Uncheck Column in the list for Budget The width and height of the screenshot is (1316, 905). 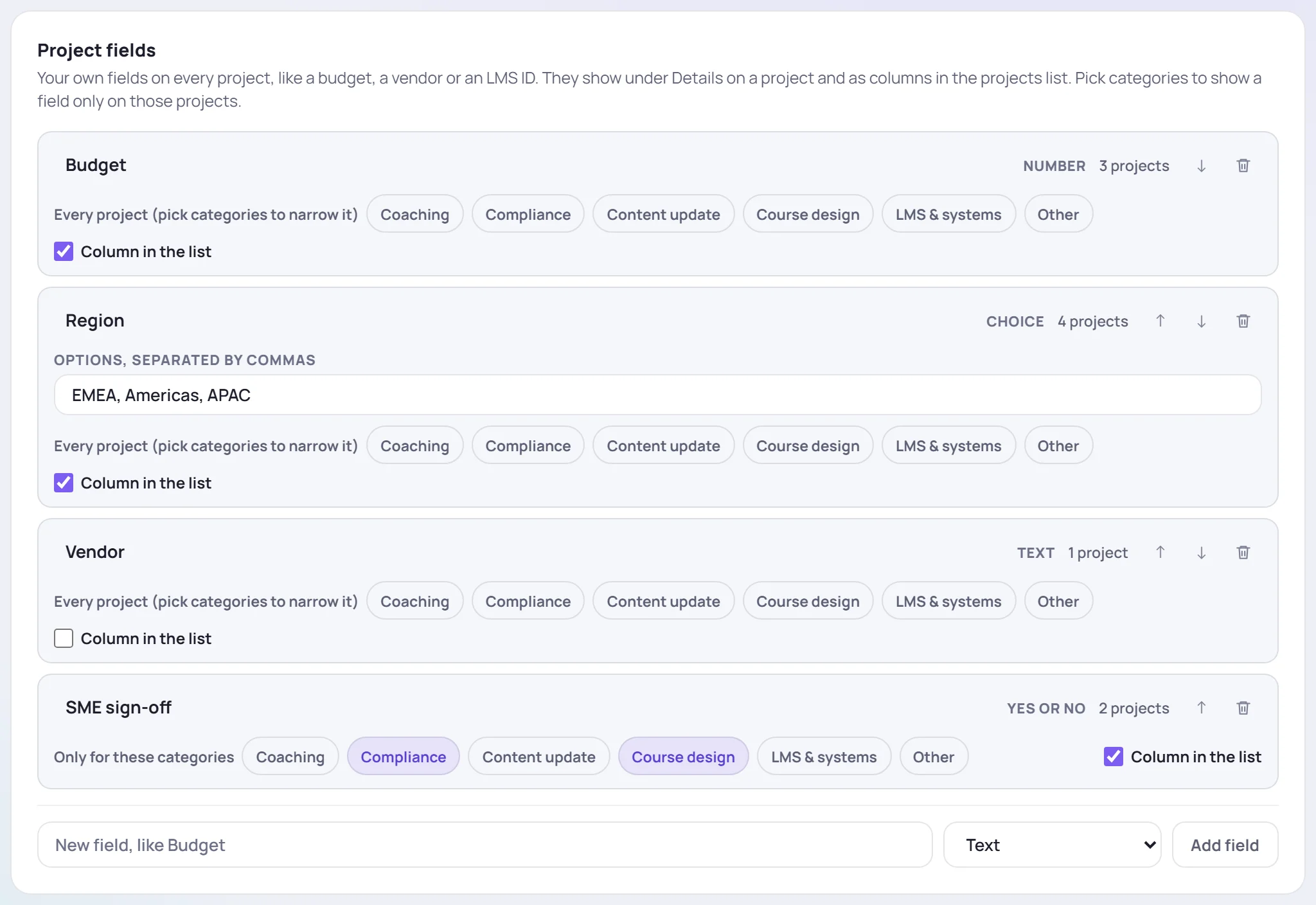(x=64, y=251)
